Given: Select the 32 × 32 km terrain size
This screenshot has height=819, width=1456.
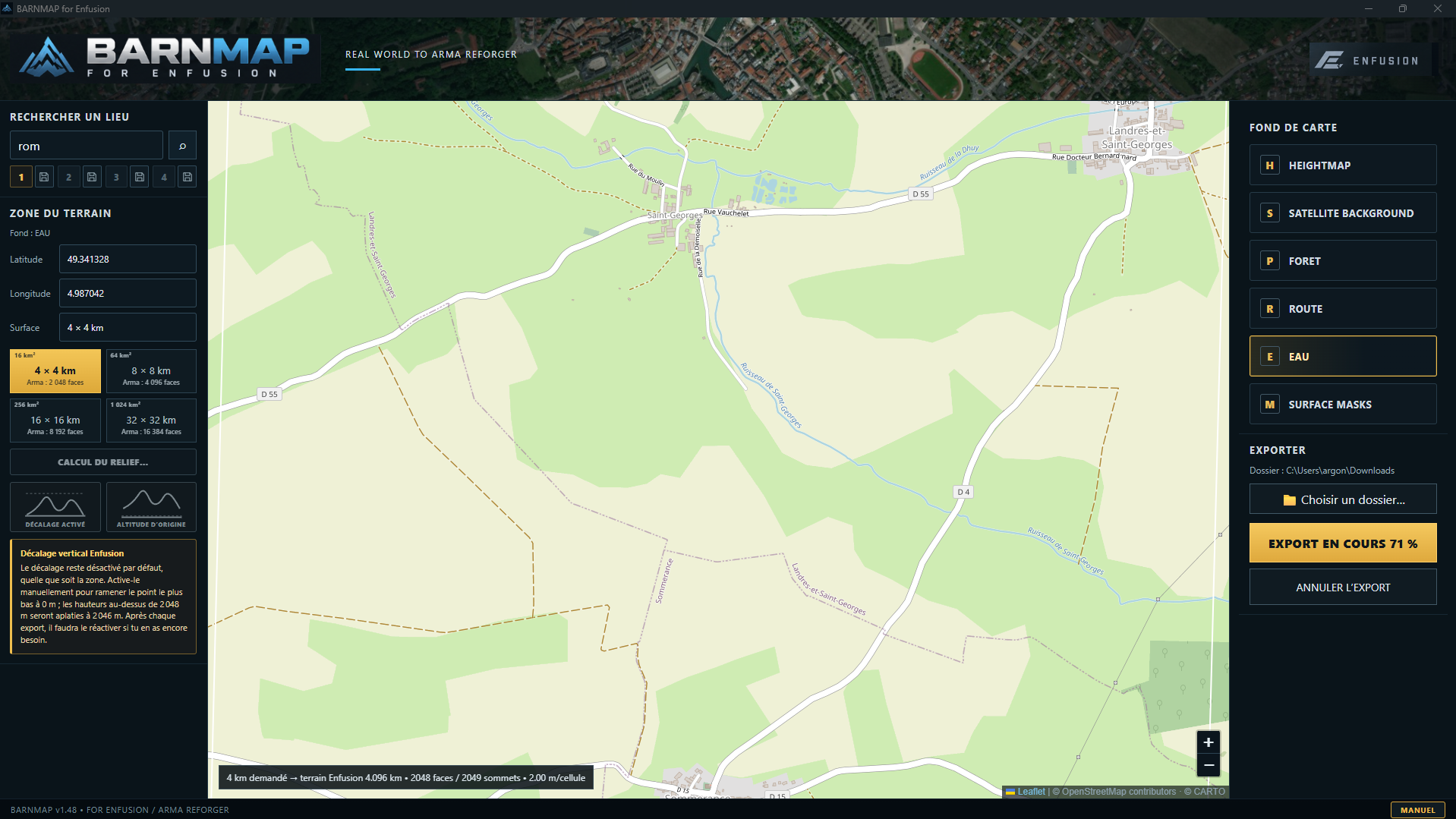Looking at the screenshot, I should coord(151,421).
